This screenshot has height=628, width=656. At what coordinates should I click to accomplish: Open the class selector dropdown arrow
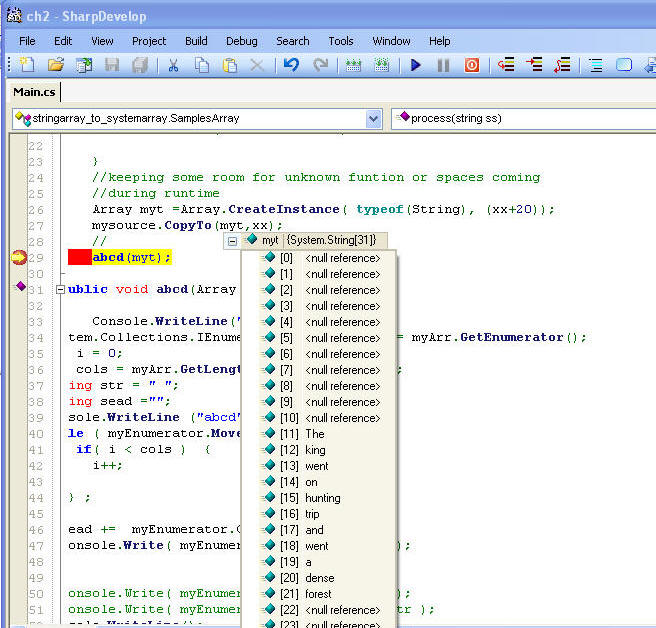click(374, 118)
